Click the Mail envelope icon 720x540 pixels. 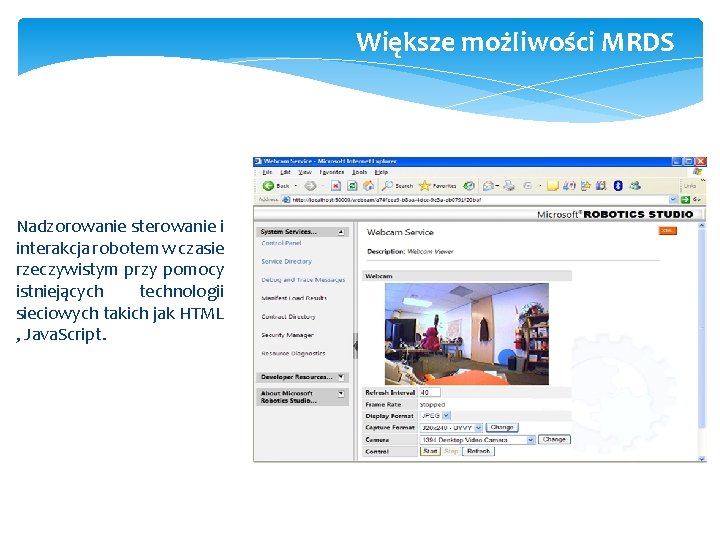click(x=489, y=186)
